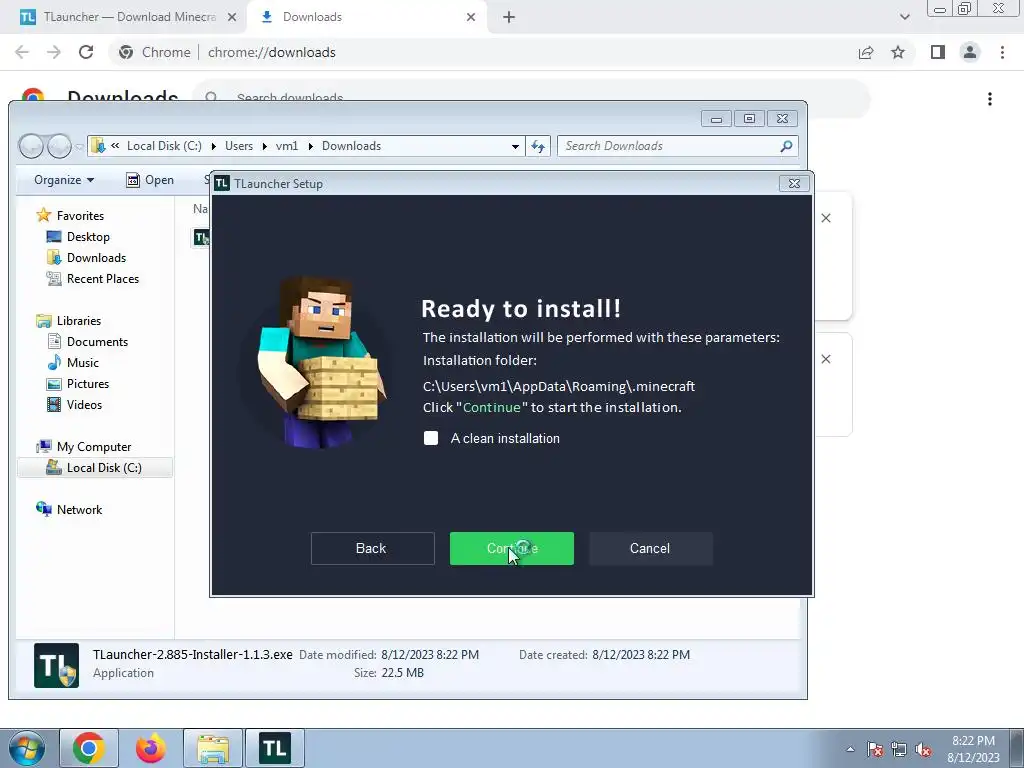Viewport: 1024px width, 768px height.
Task: Go forward in Chrome history
Action: 54,52
